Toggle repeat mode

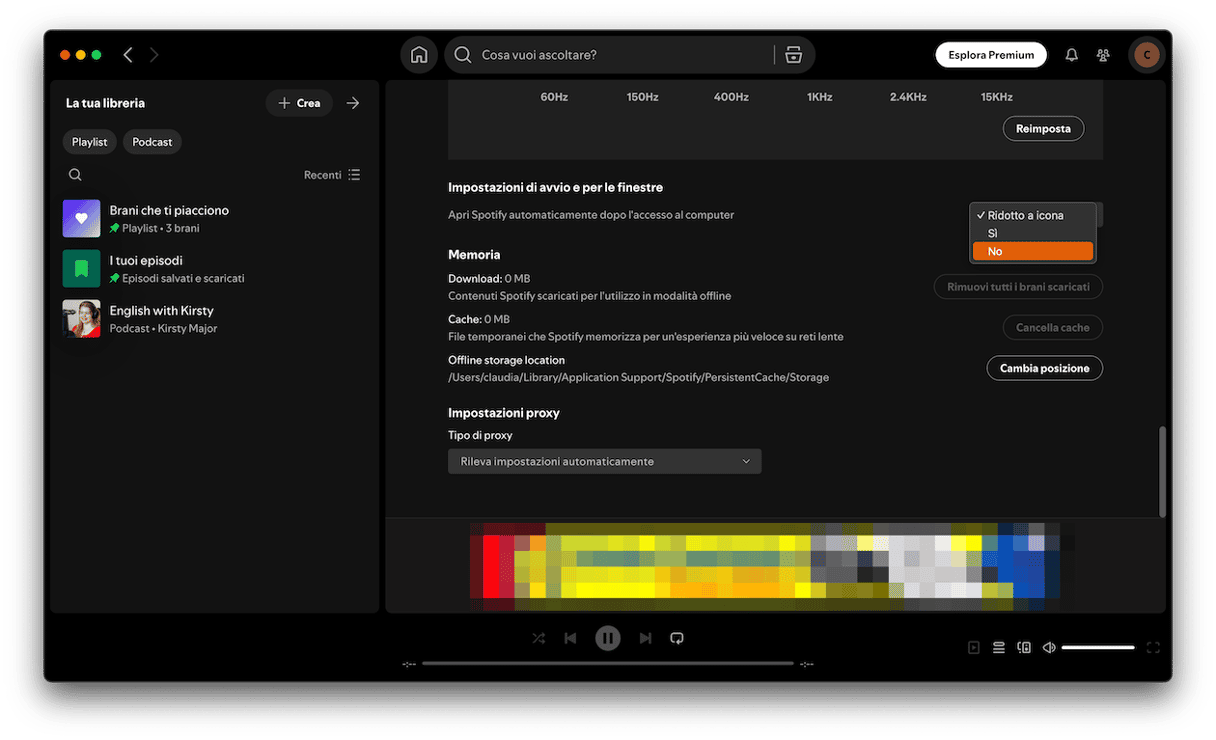click(x=677, y=638)
